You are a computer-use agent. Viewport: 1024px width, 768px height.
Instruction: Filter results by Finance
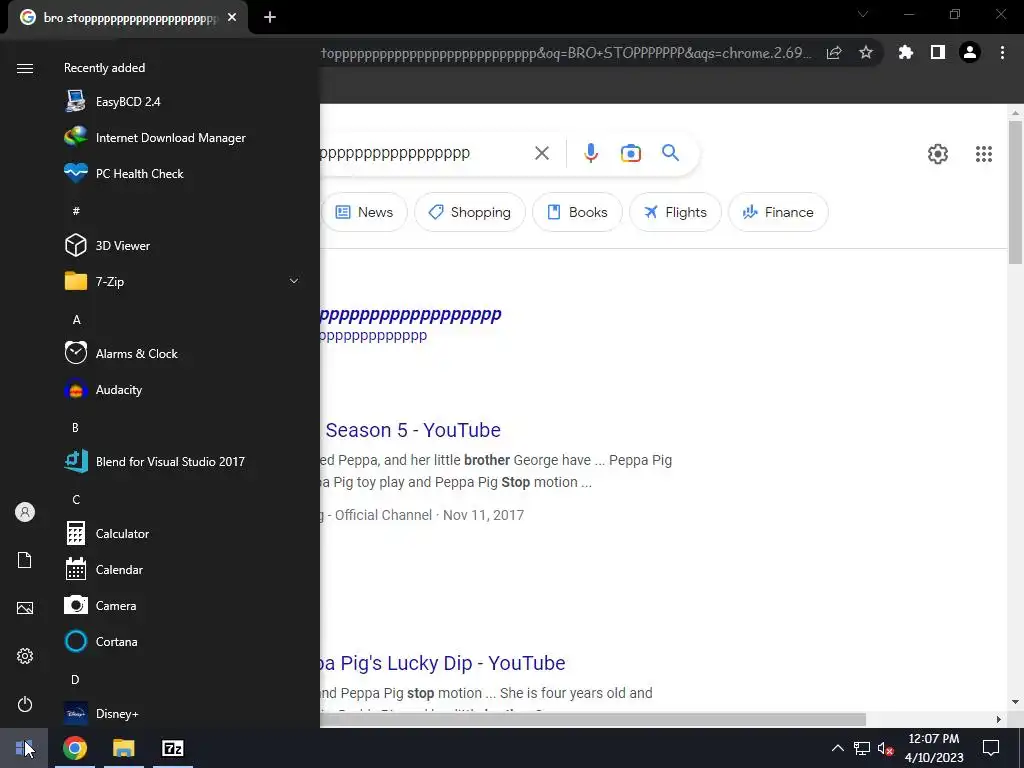pyautogui.click(x=778, y=212)
